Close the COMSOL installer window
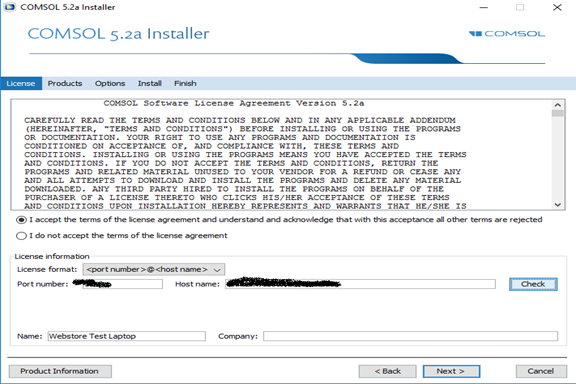Image resolution: width=576 pixels, height=384 pixels. (557, 7)
